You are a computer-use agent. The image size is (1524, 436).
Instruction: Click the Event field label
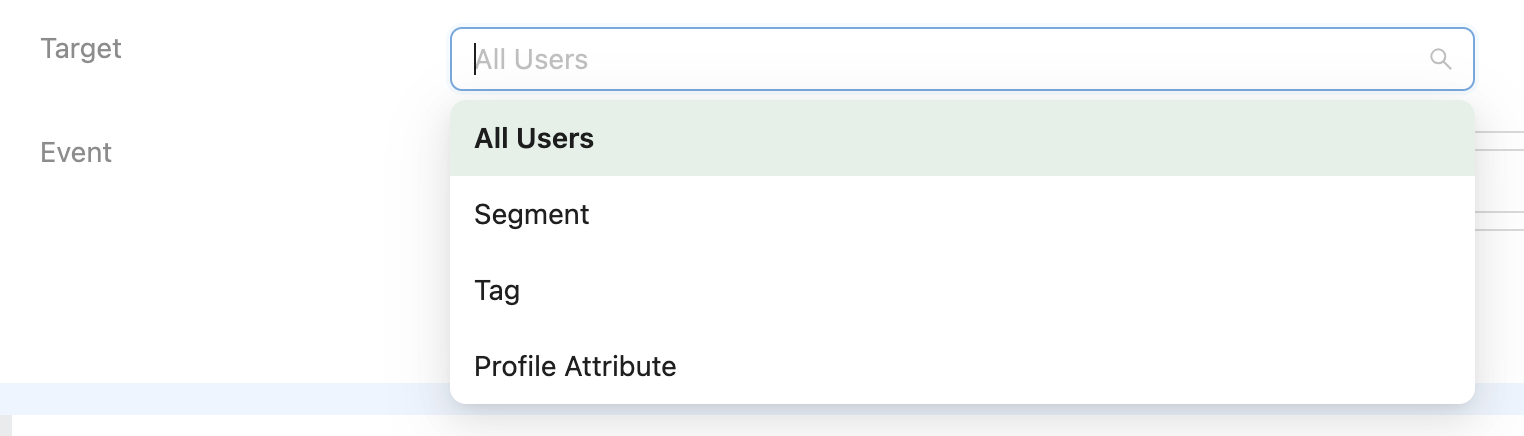click(x=76, y=153)
